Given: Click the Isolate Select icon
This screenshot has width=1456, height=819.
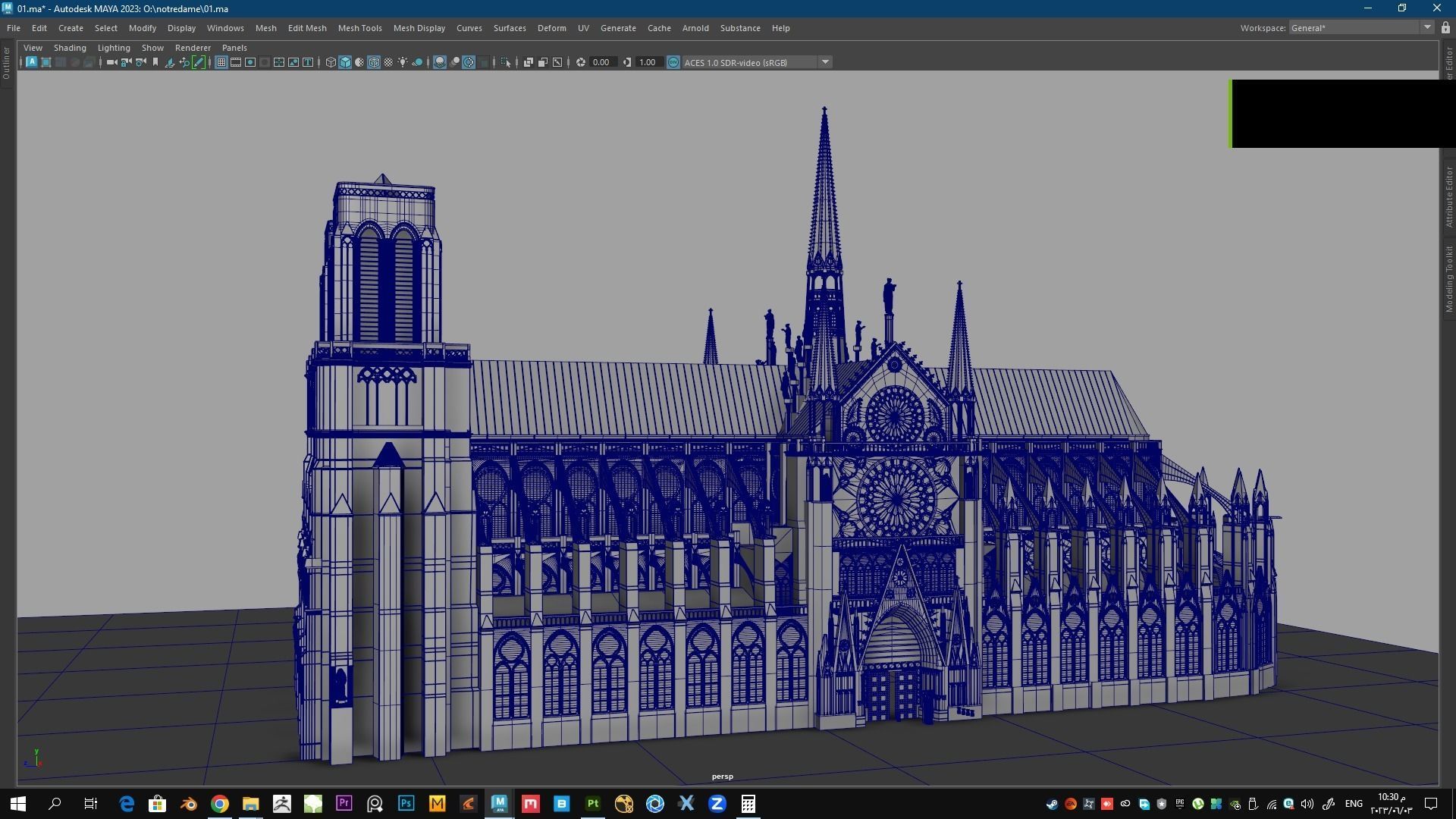Looking at the screenshot, I should tap(505, 62).
